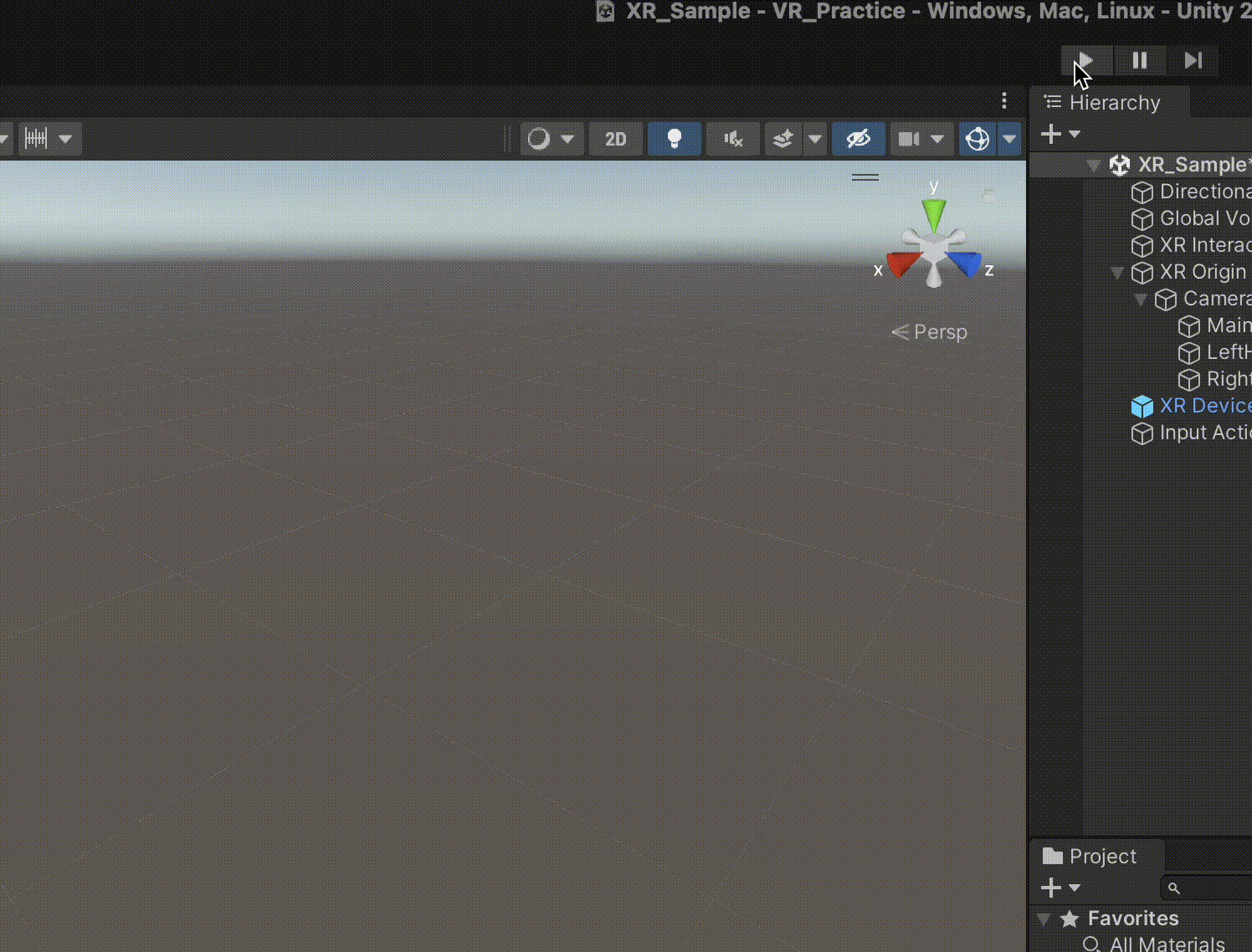Image resolution: width=1252 pixels, height=952 pixels.
Task: Click the red X axis cone on gizmo
Action: tap(902, 264)
